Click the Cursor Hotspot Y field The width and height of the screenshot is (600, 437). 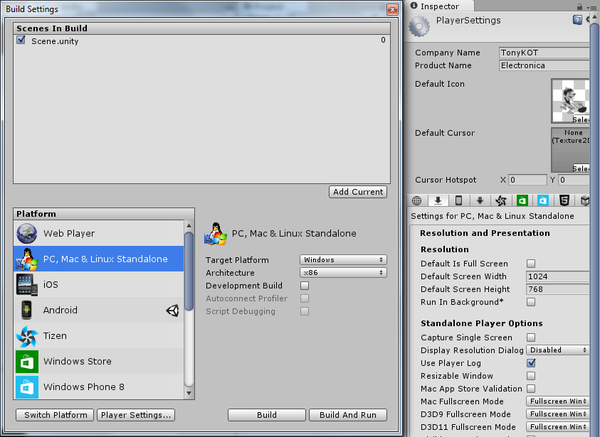point(574,180)
